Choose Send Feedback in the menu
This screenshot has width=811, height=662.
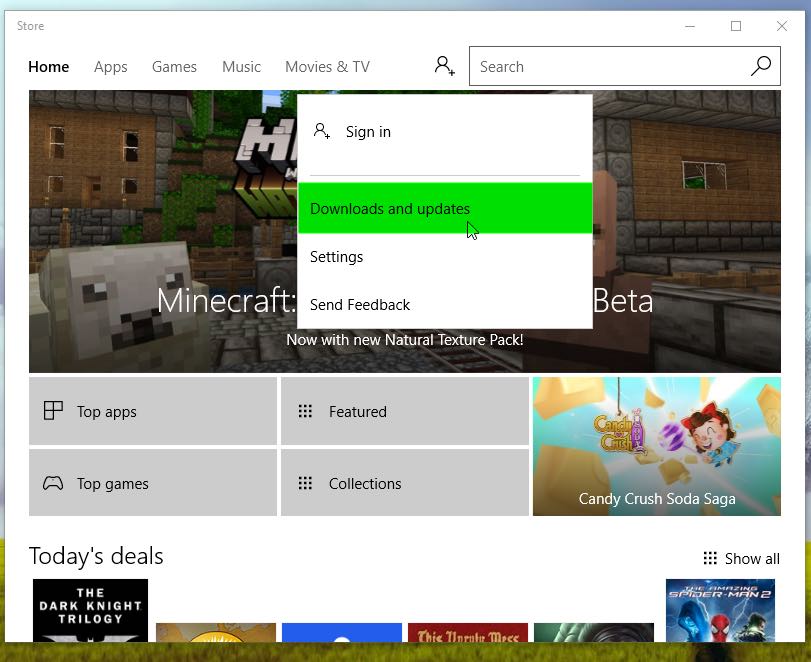click(x=360, y=305)
